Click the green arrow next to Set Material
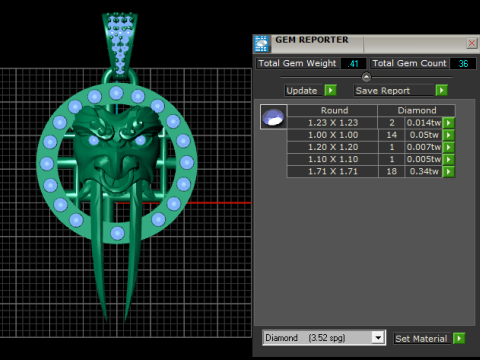The image size is (480, 360). coord(459,339)
